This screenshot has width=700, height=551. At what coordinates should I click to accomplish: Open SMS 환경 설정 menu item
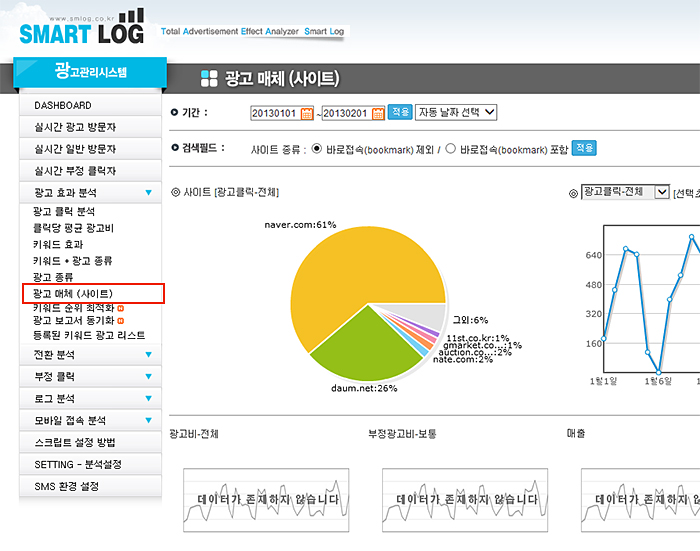(90, 486)
